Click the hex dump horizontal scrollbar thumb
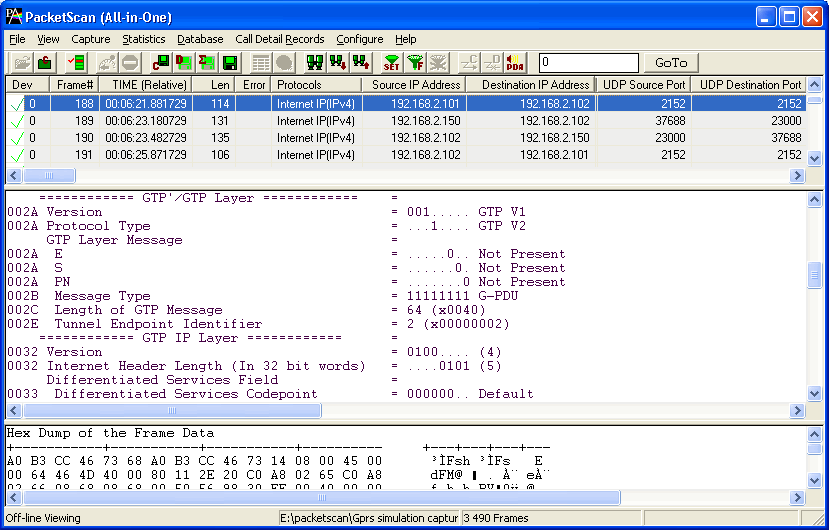This screenshot has width=829, height=530. tap(321, 497)
